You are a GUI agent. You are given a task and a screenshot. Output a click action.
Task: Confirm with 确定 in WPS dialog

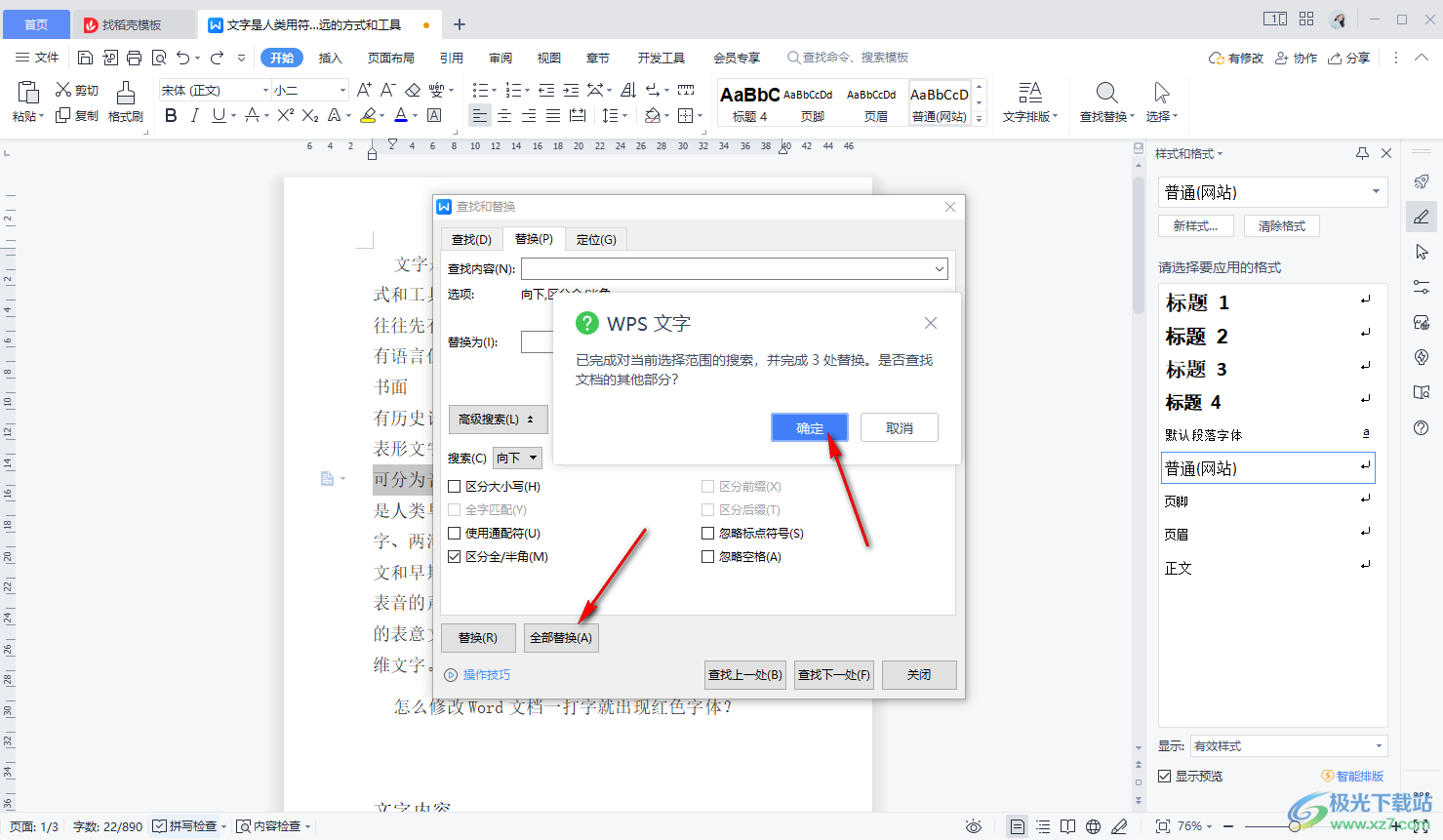(810, 427)
